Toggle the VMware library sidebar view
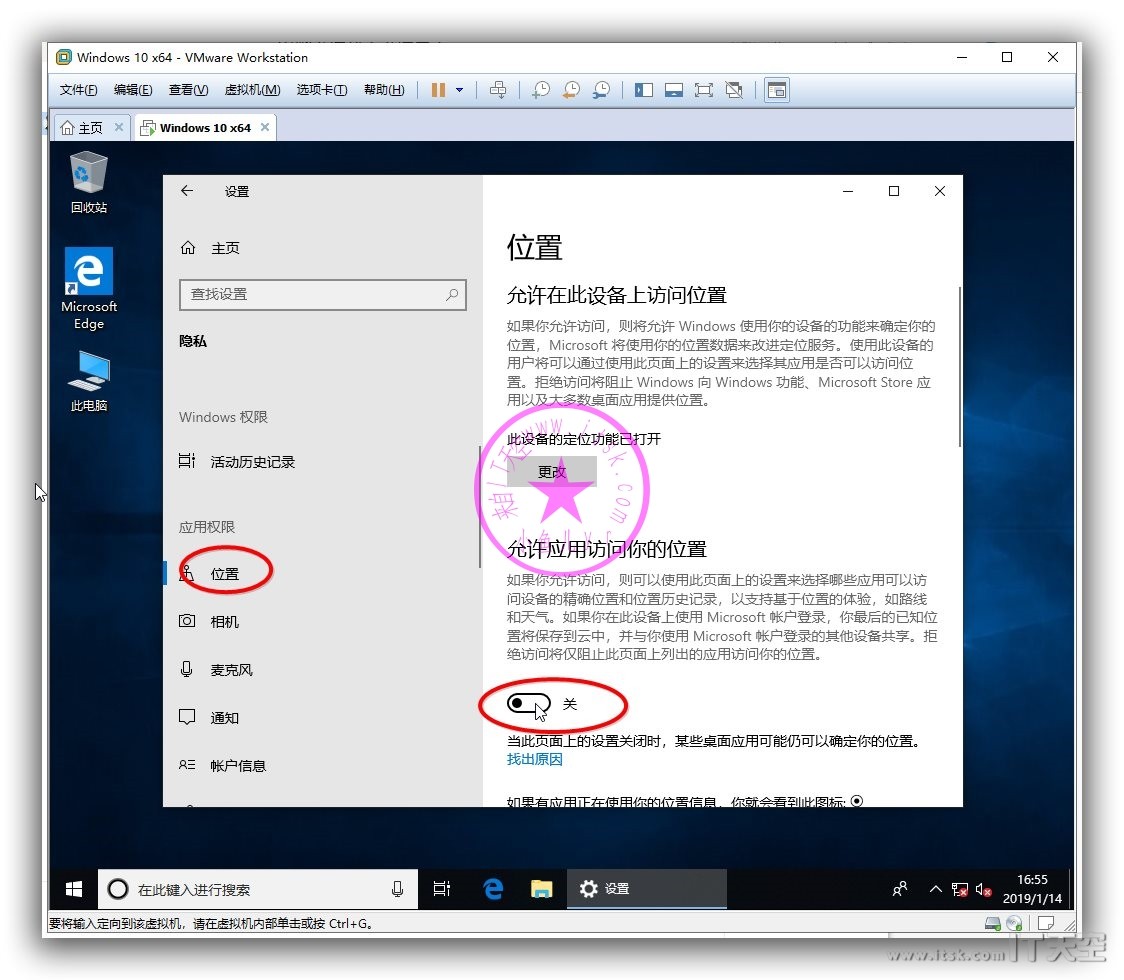 tap(643, 90)
